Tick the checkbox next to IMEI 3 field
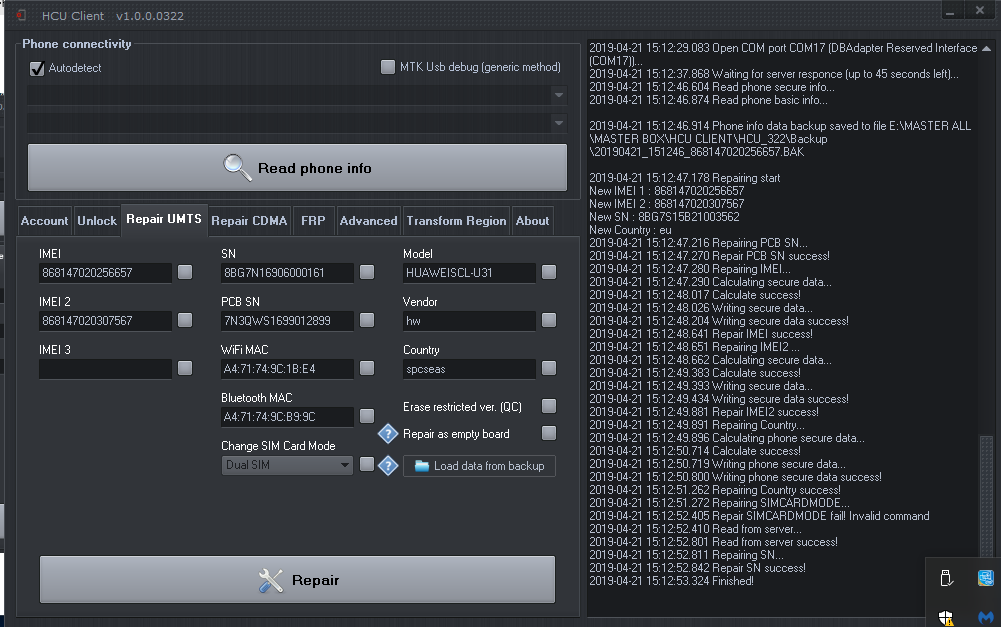Image resolution: width=1001 pixels, height=627 pixels. pos(185,368)
